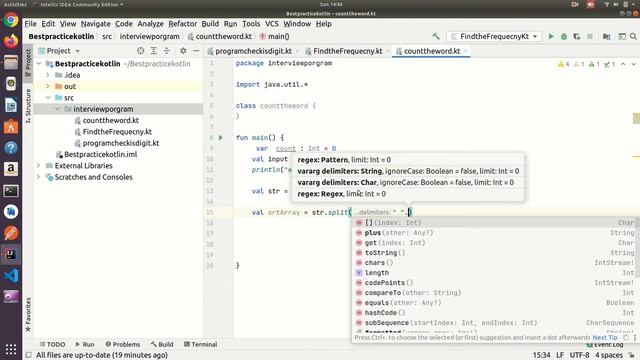The image size is (640, 360).
Task: Launch Firefox from the dock
Action: click(x=11, y=41)
